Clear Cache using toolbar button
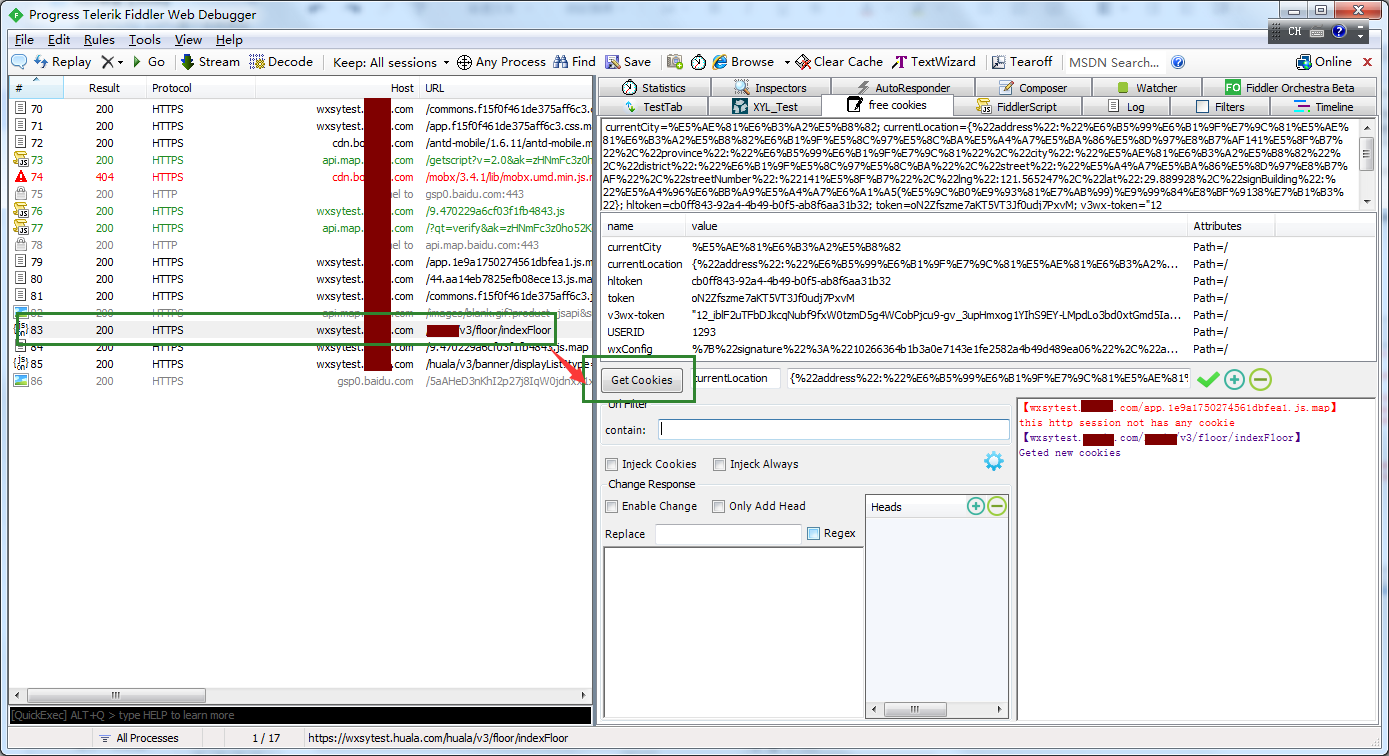This screenshot has height=756, width=1389. [x=839, y=62]
